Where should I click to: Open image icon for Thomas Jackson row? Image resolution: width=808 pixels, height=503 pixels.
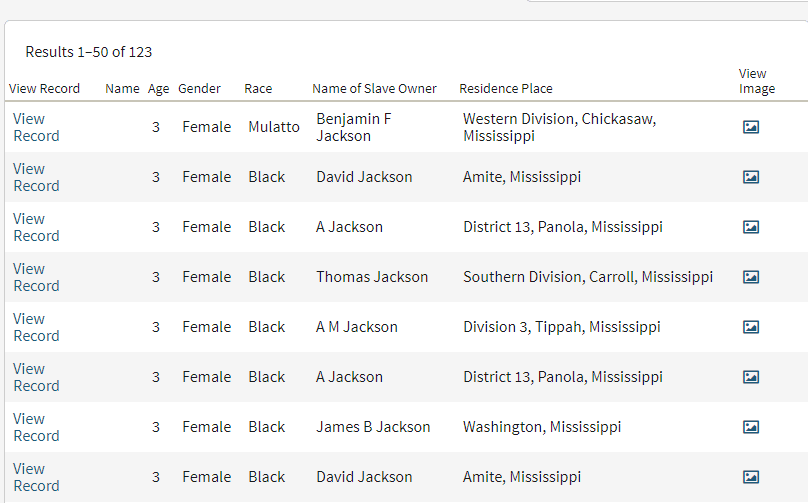coord(751,277)
